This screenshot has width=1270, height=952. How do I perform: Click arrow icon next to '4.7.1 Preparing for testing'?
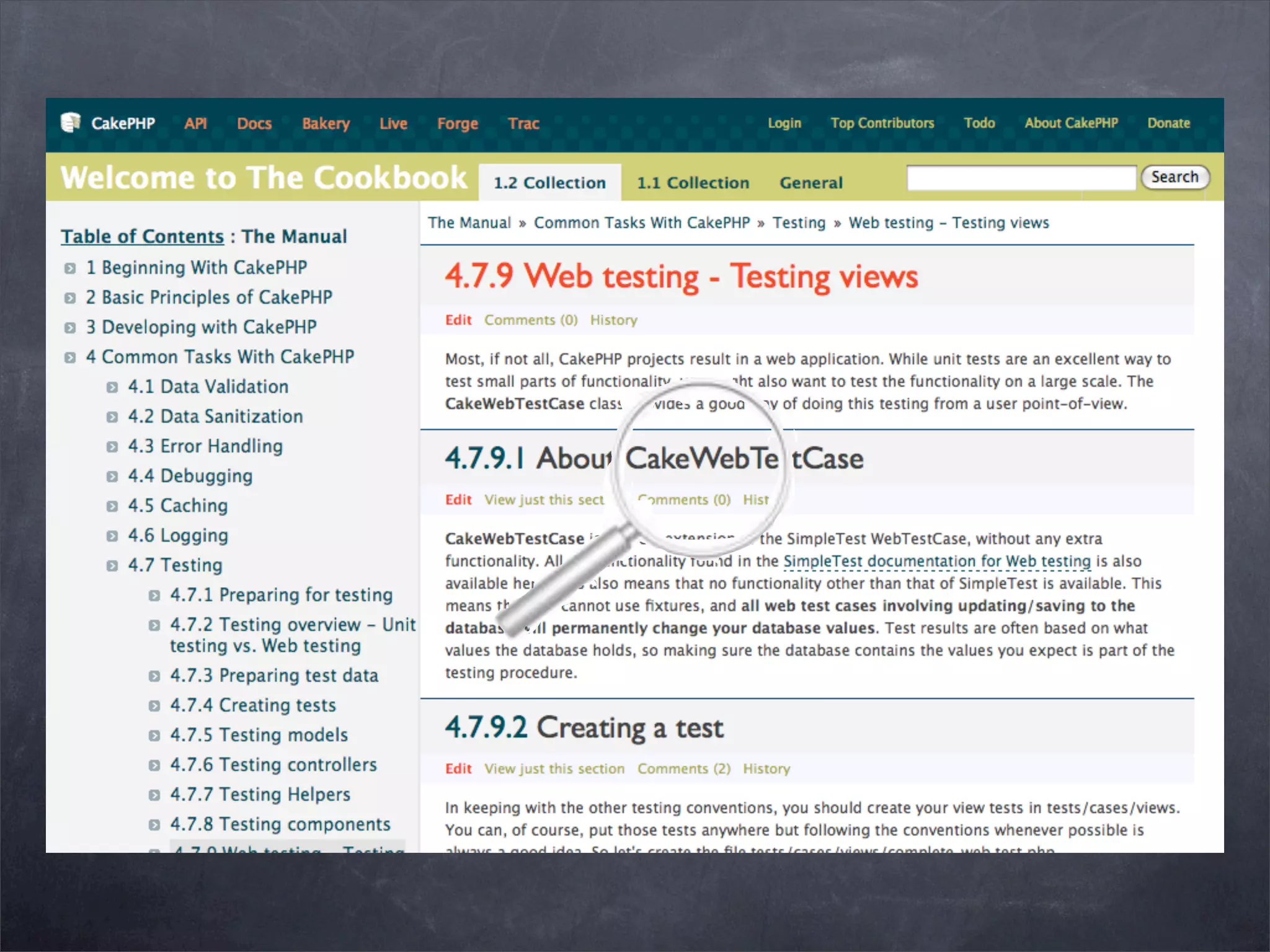point(154,596)
